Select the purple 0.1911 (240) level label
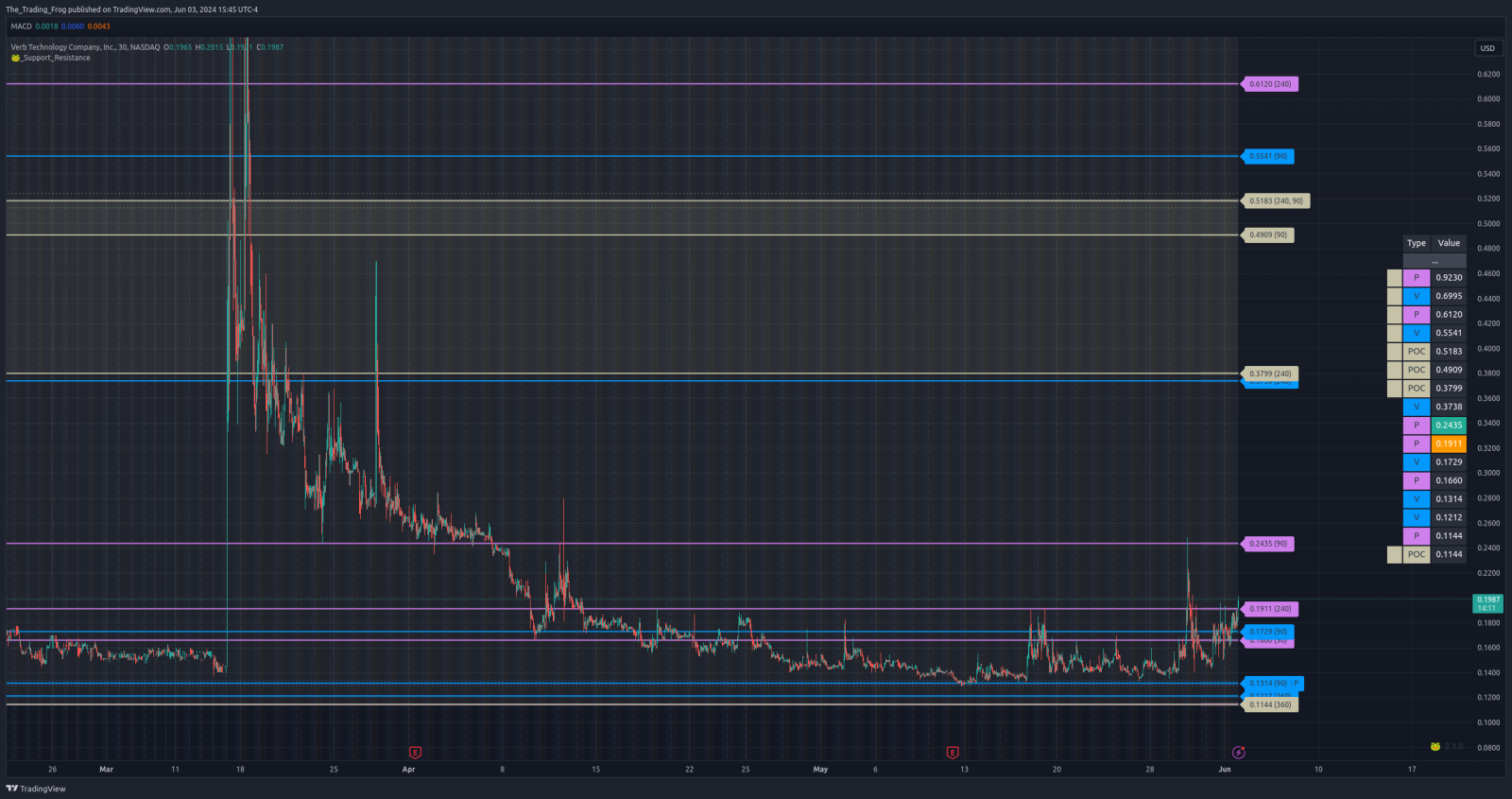Image resolution: width=1512 pixels, height=799 pixels. 1269,609
